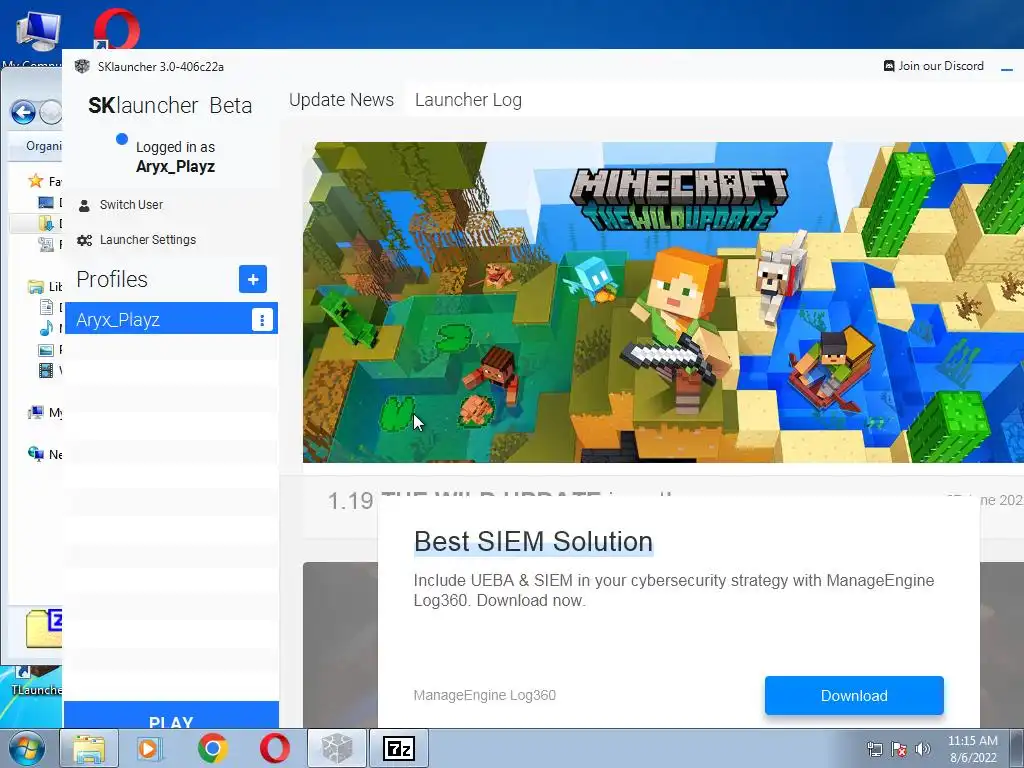Open the Aryx_Playz profile options menu
1024x768 pixels.
point(262,320)
